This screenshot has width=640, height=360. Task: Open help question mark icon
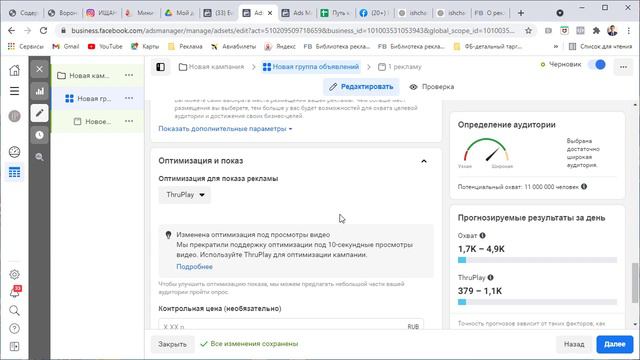pyautogui.click(x=14, y=329)
